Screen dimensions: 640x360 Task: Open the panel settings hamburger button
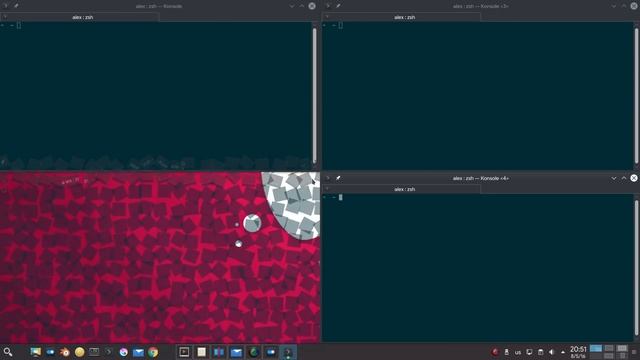tap(634, 352)
